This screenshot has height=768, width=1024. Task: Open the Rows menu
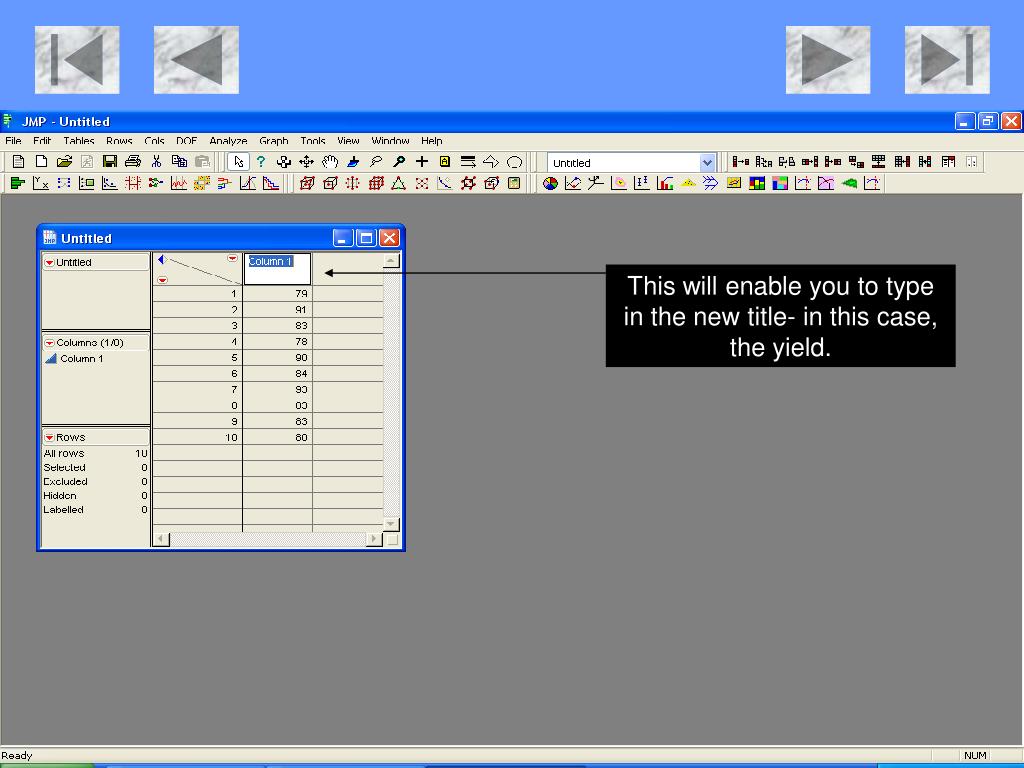click(x=119, y=140)
